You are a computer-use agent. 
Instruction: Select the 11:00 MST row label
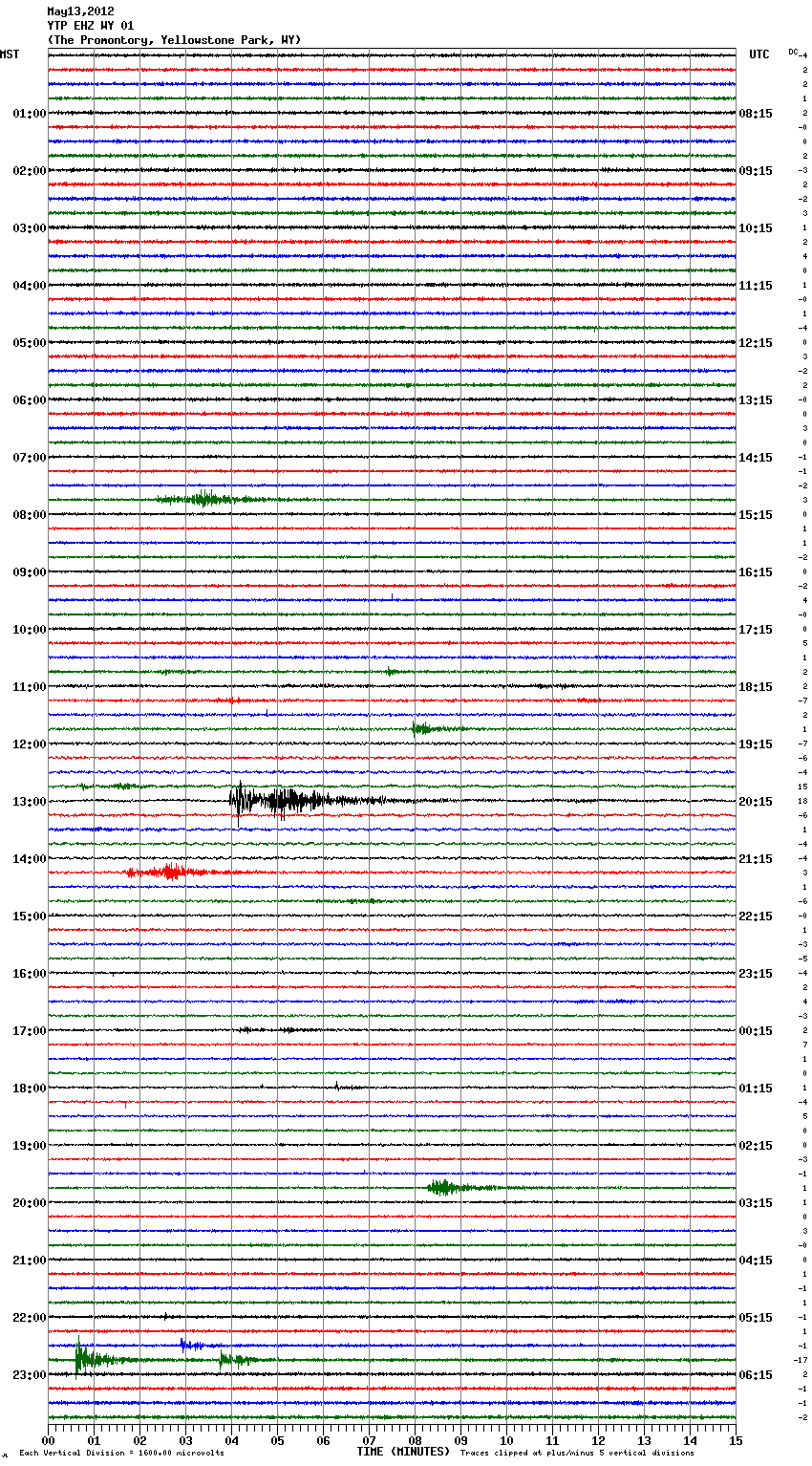pos(30,687)
